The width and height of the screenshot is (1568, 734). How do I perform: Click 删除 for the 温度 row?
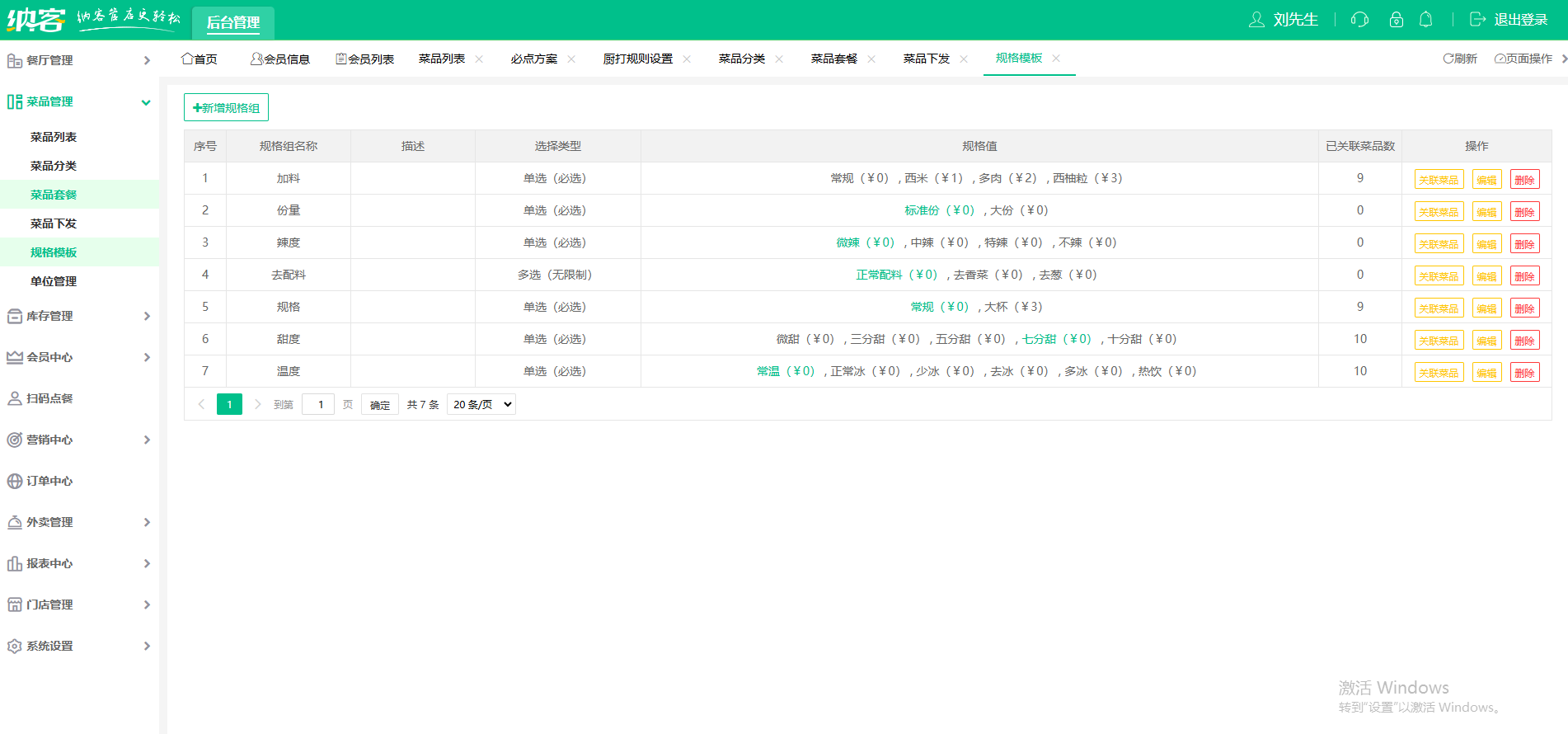pyautogui.click(x=1524, y=373)
